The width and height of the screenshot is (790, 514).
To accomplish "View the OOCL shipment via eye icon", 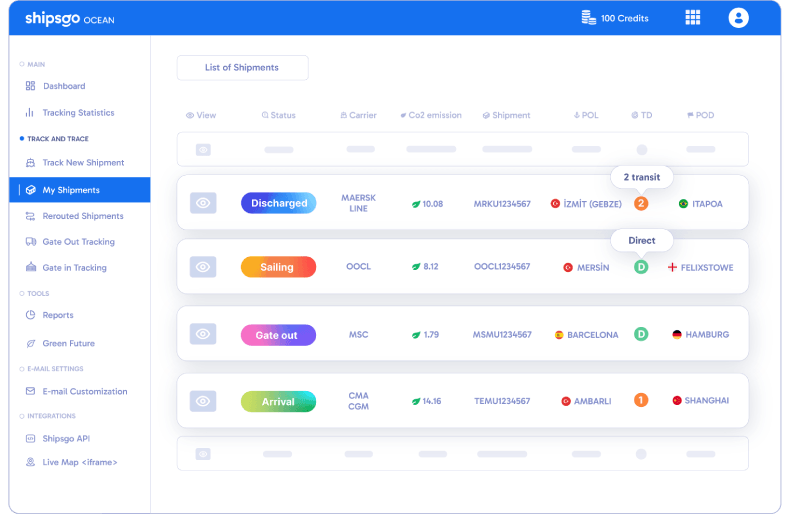I will (x=203, y=267).
